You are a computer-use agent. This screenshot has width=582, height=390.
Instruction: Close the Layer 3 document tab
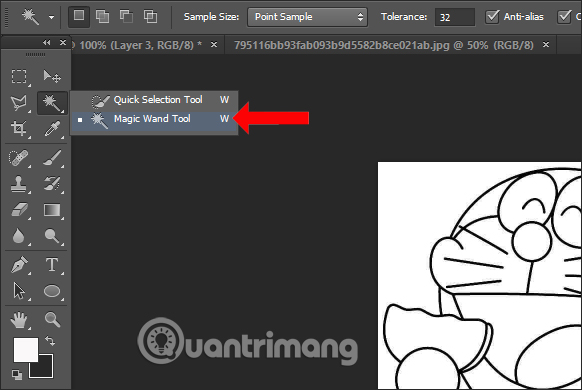pos(214,45)
